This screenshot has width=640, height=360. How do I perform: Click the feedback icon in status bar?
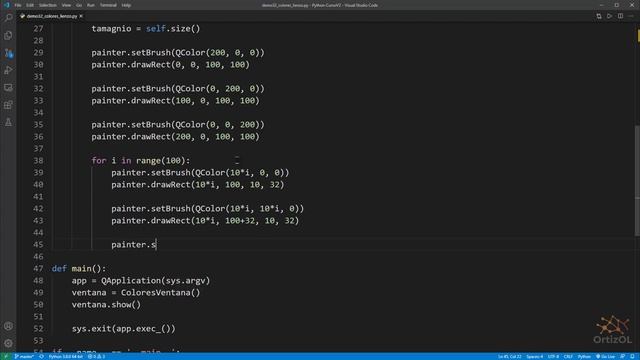click(622, 356)
